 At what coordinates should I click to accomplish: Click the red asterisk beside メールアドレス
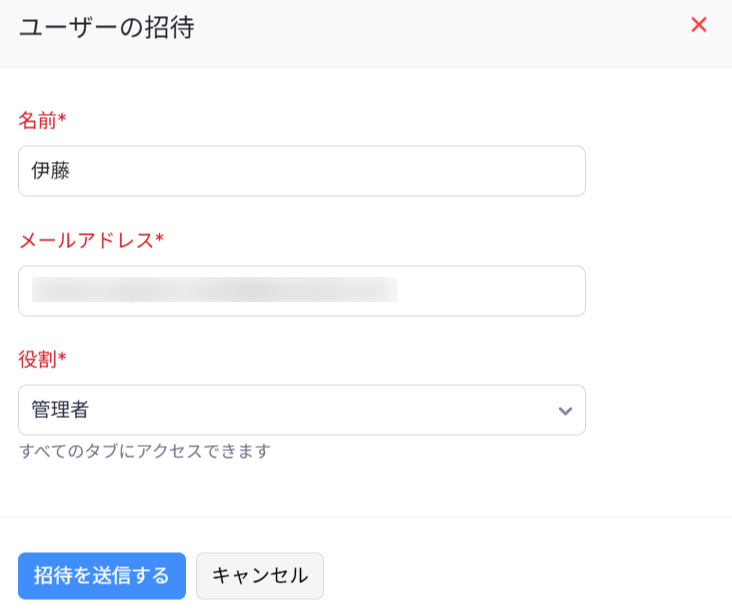pyautogui.click(x=159, y=239)
